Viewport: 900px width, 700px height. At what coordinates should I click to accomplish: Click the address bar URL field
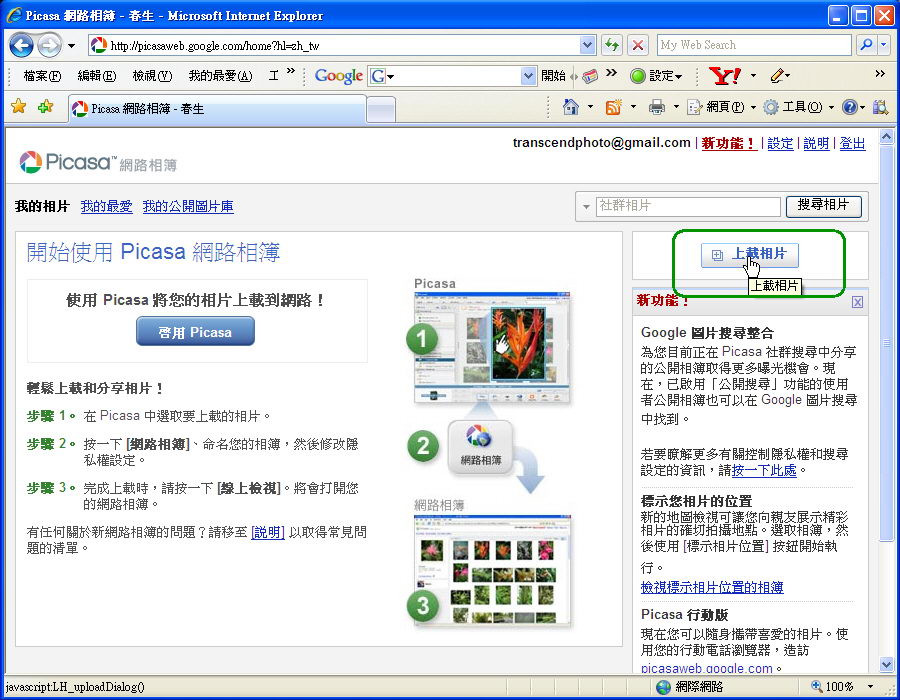pyautogui.click(x=335, y=45)
